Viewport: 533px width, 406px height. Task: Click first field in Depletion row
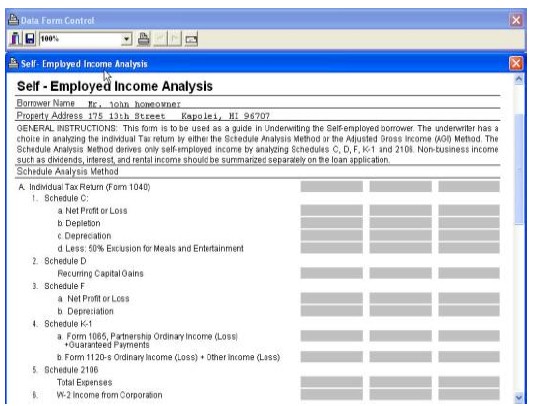[x=331, y=223]
